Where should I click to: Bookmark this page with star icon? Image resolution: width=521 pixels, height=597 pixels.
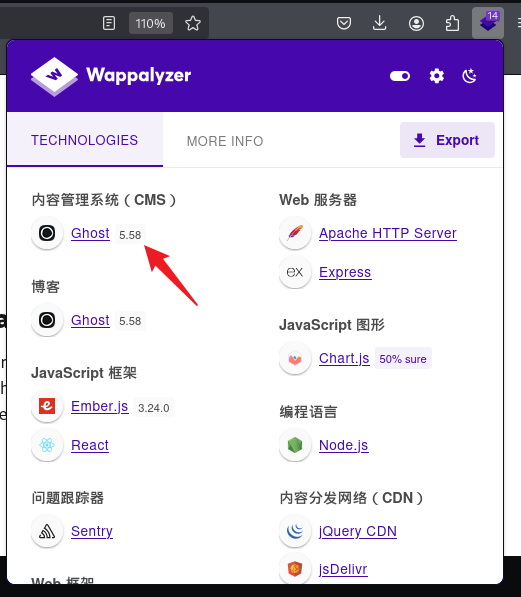[x=193, y=23]
